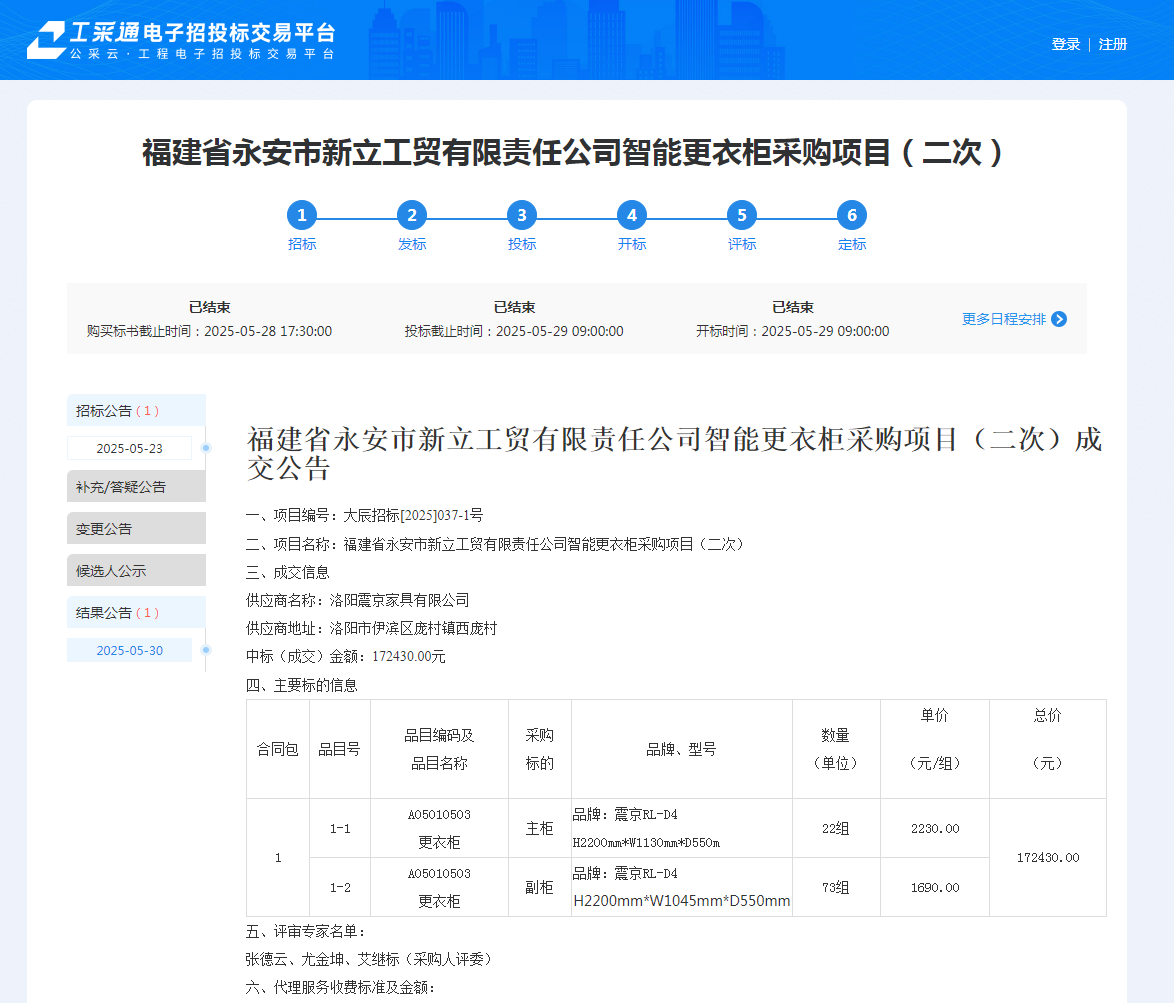This screenshot has height=1003, width=1174.
Task: Click step 1 招标 circle
Action: point(302,216)
